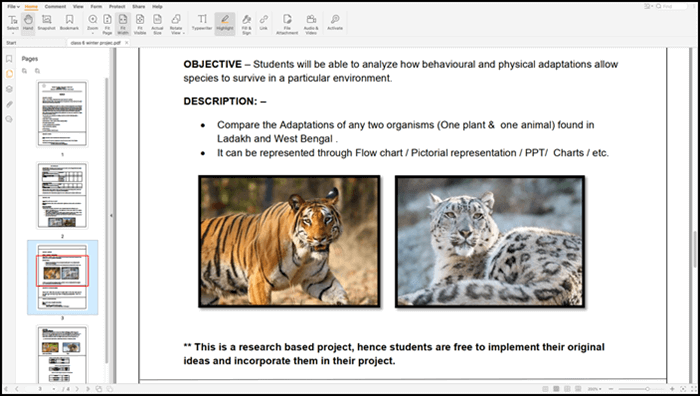Toggle the Fit Width view mode
The image size is (700, 396).
coord(123,24)
